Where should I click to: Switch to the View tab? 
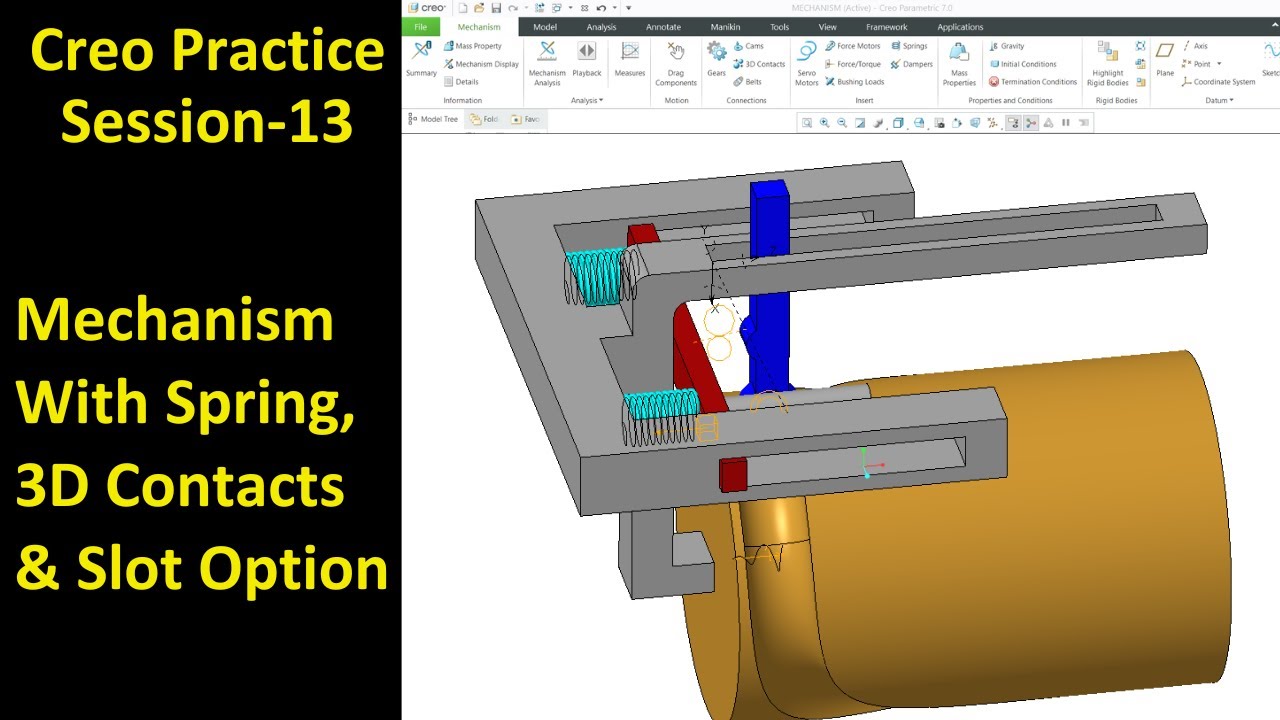click(827, 27)
